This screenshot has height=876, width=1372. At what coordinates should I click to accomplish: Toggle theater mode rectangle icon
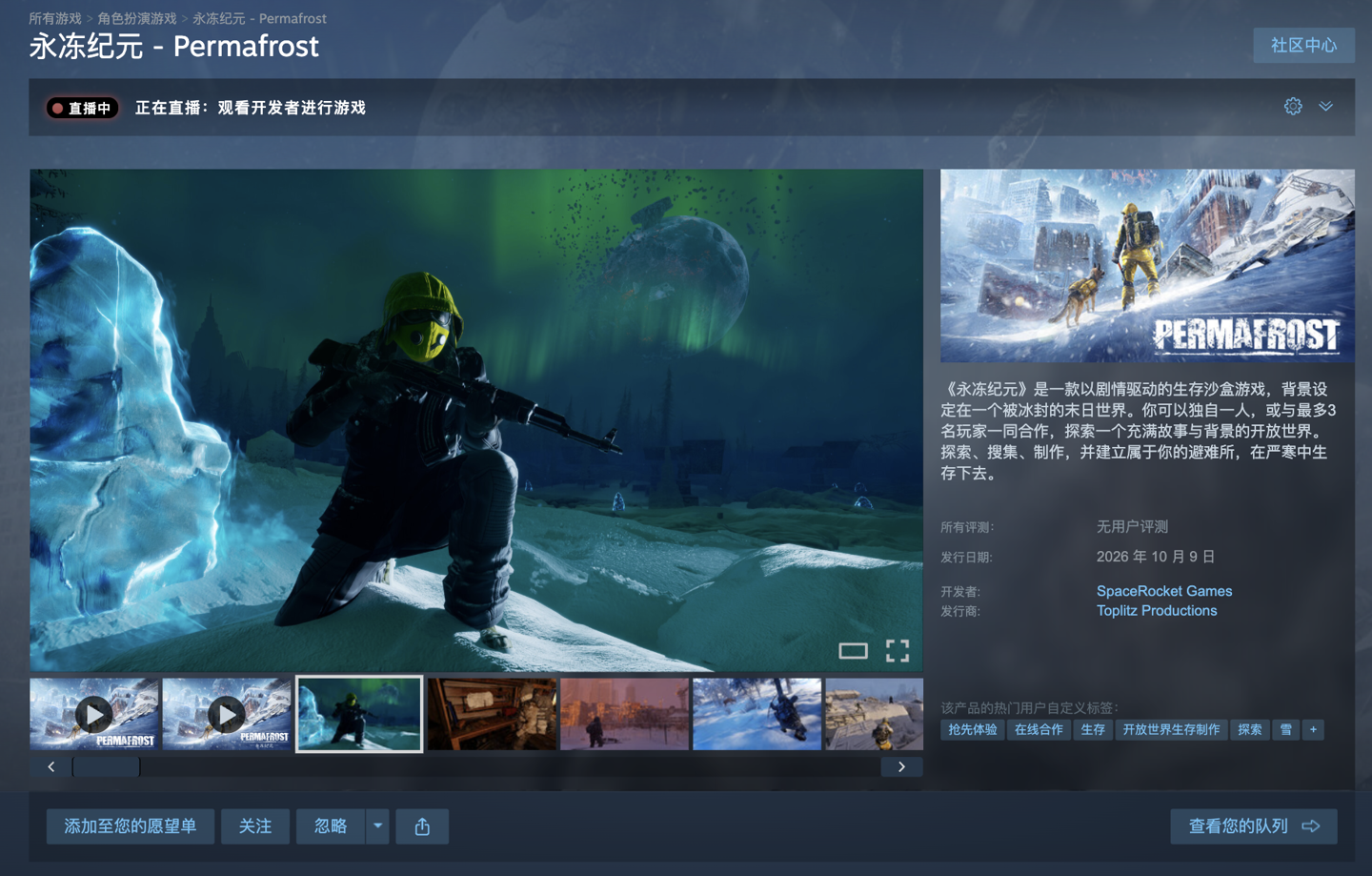[853, 651]
